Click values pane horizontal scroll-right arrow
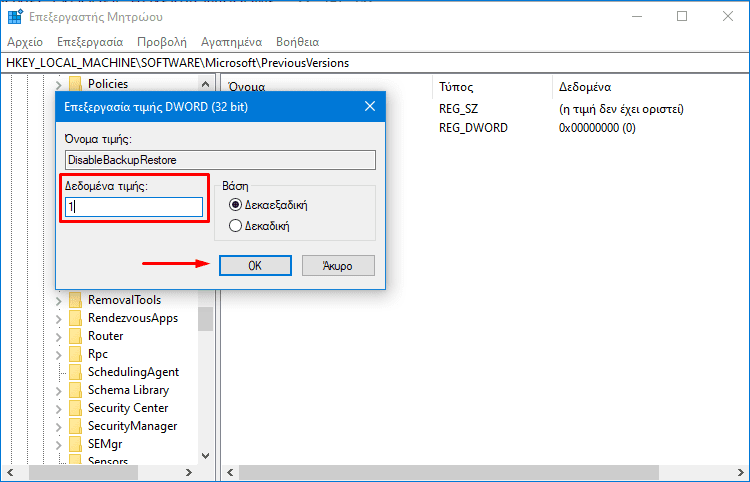Viewport: 750px width, 482px height. pos(741,472)
